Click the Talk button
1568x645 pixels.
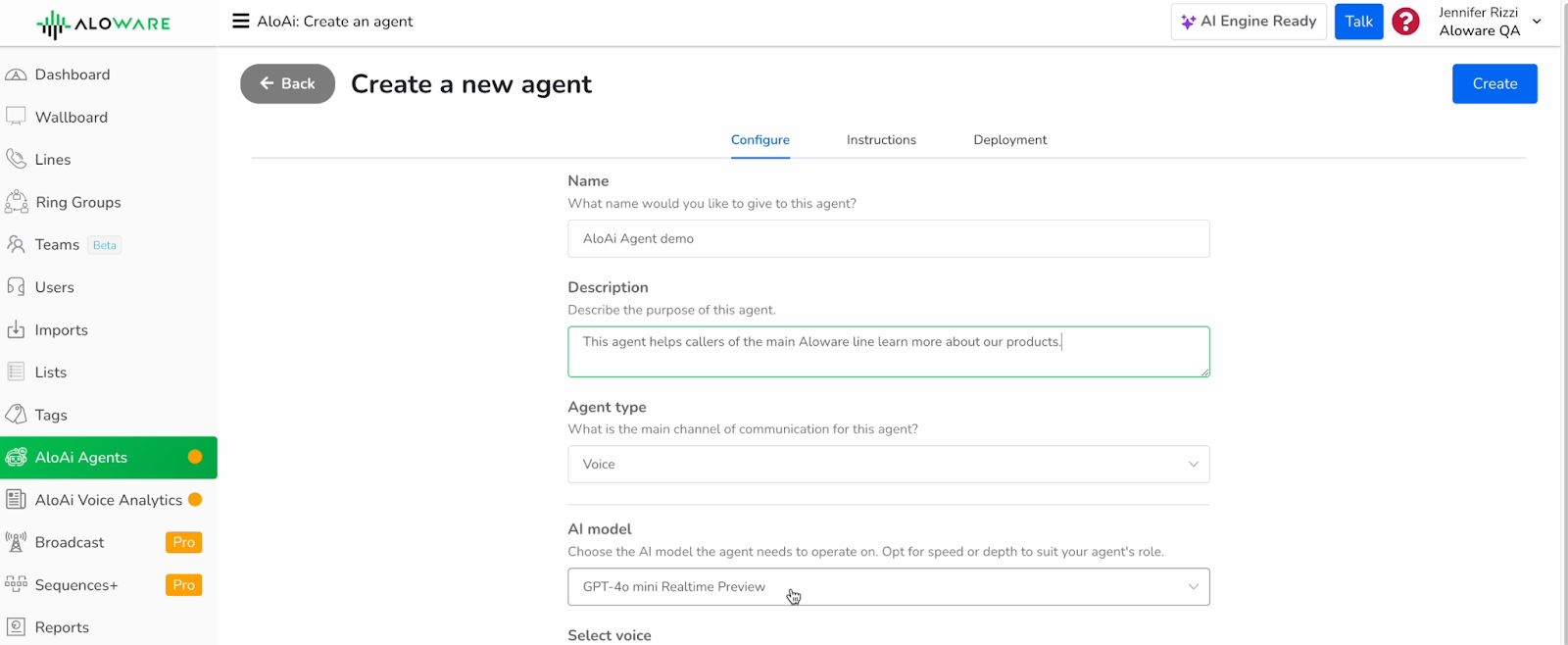[1358, 22]
